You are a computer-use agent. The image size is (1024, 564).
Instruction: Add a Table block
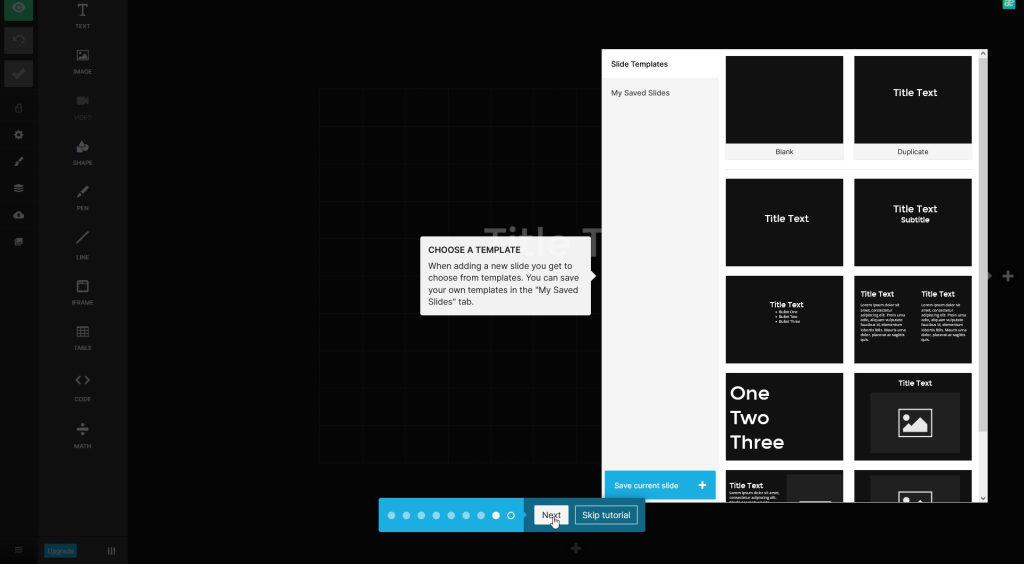click(x=82, y=338)
